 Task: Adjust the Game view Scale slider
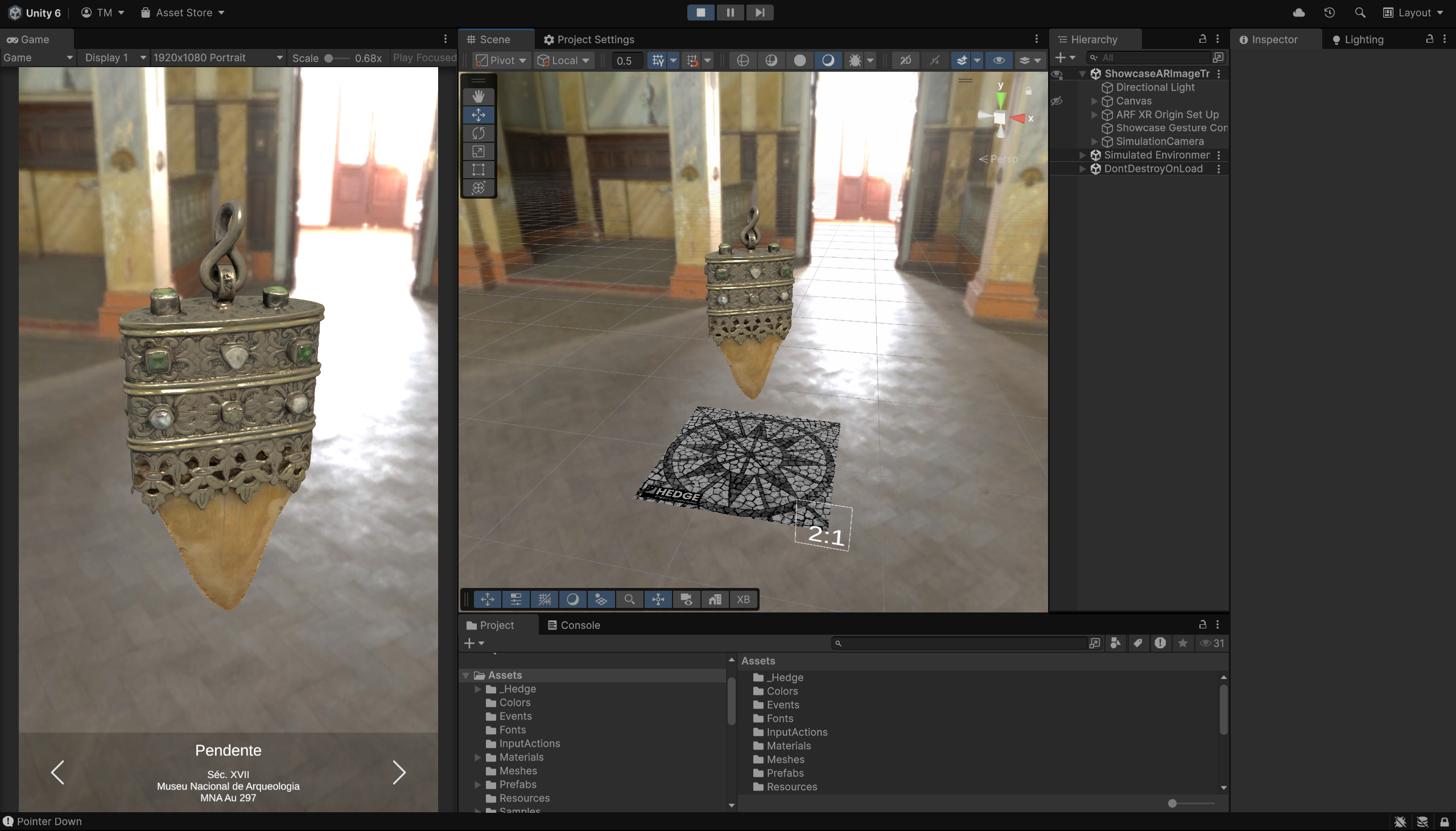coord(329,58)
